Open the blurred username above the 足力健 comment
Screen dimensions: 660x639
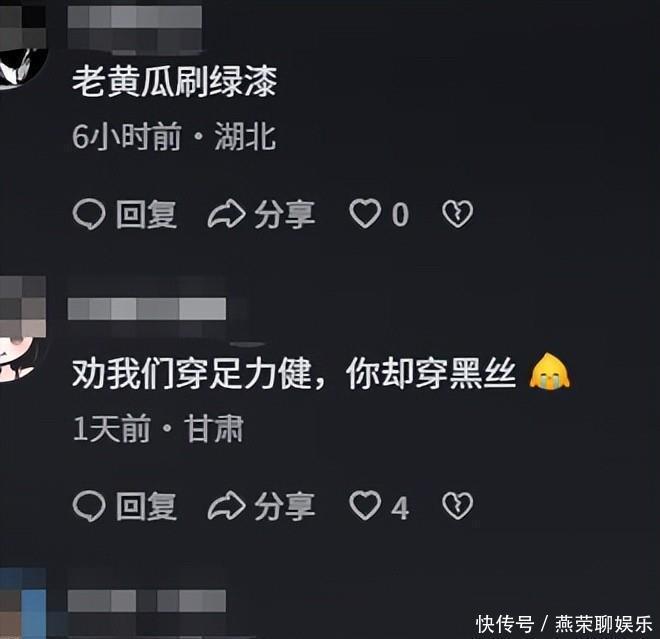pyautogui.click(x=147, y=309)
